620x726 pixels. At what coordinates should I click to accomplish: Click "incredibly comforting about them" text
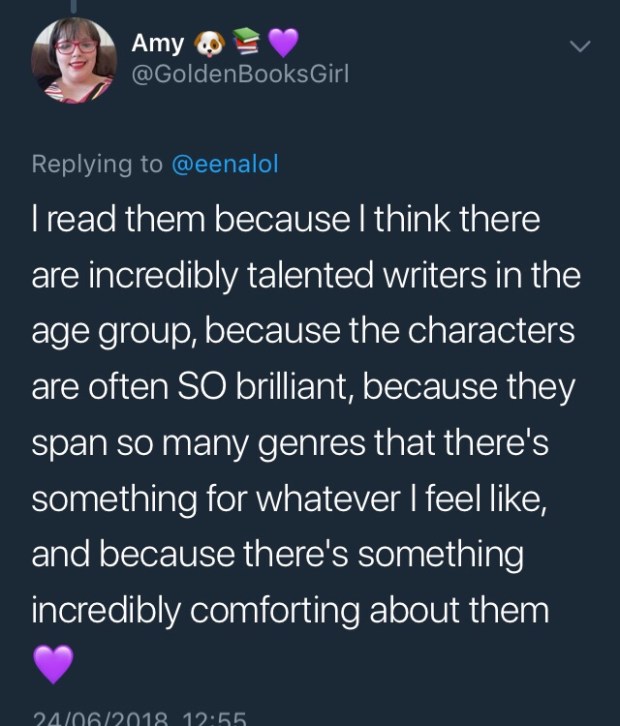290,607
